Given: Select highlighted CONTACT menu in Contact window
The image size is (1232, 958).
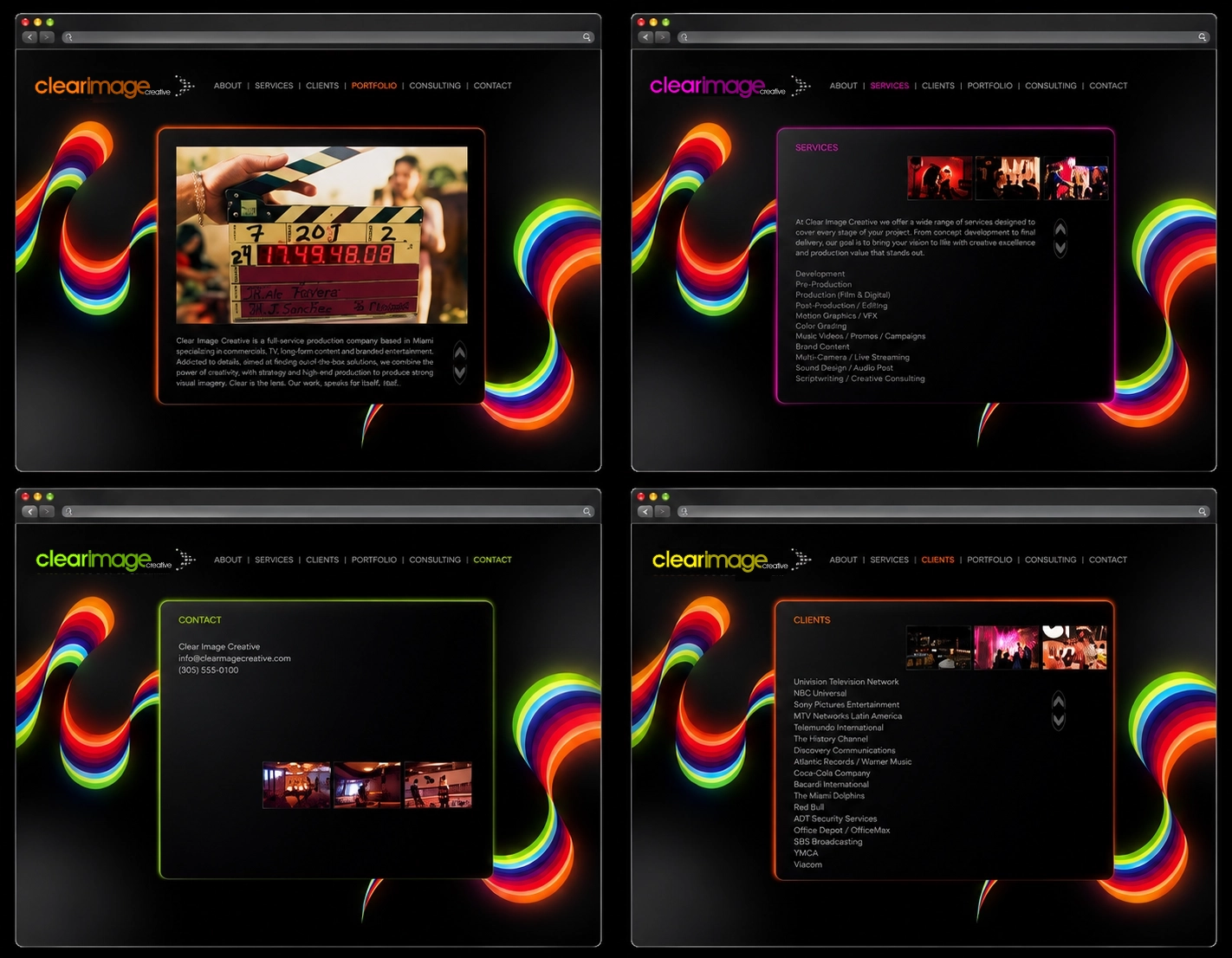Looking at the screenshot, I should pyautogui.click(x=492, y=560).
